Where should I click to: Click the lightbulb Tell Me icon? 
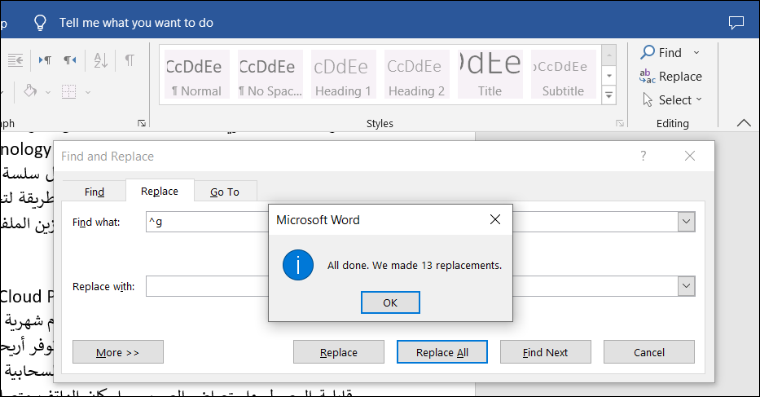(x=40, y=23)
